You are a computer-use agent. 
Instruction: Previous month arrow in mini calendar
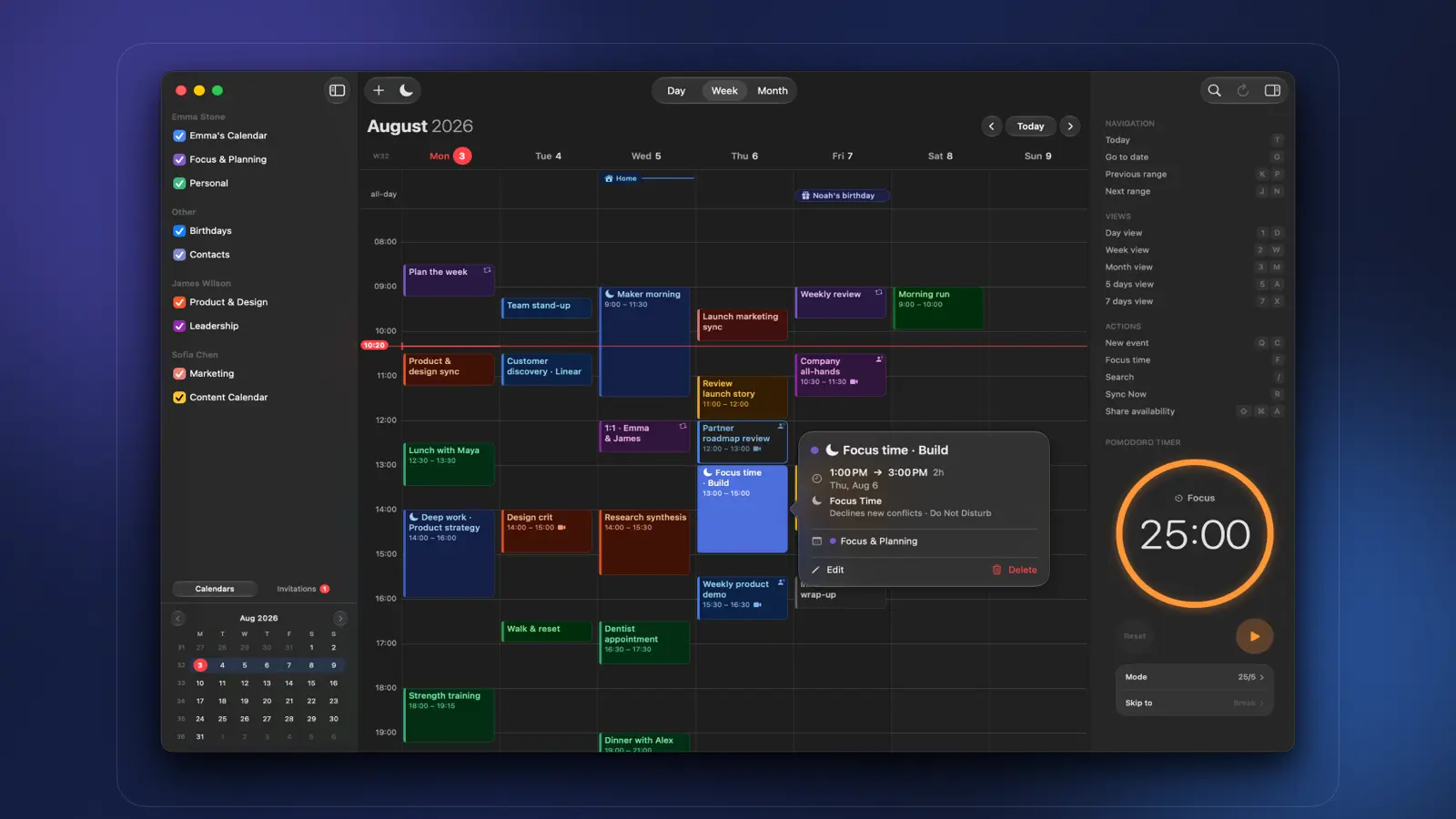pyautogui.click(x=178, y=618)
